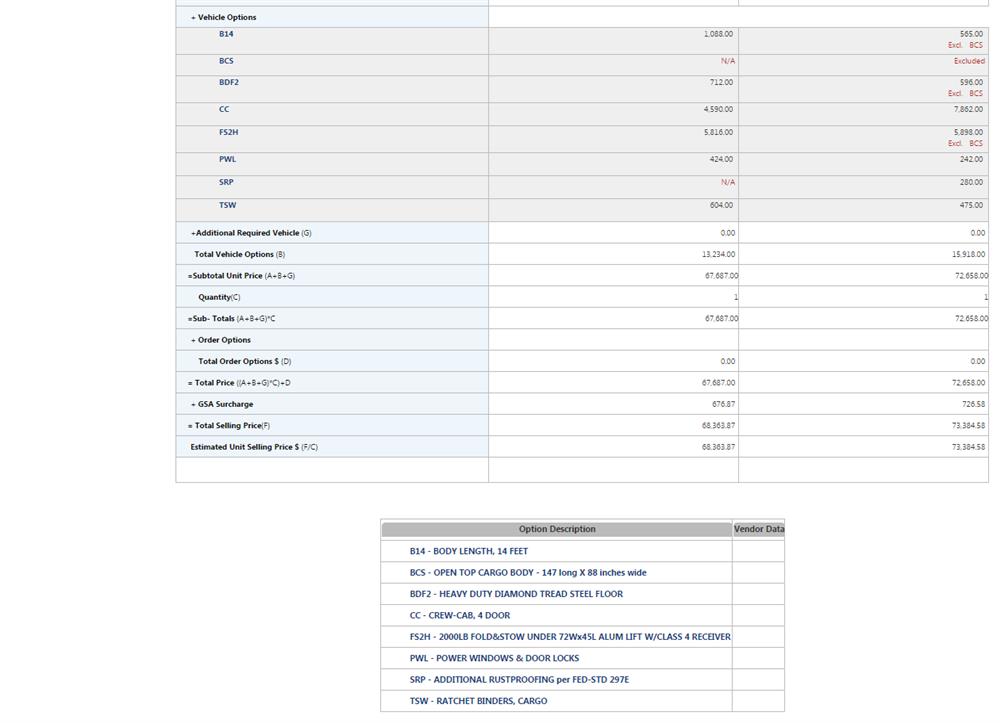
Task: Open 'BCS - OPEN TOP CARGO BODY' description
Action: click(527, 573)
